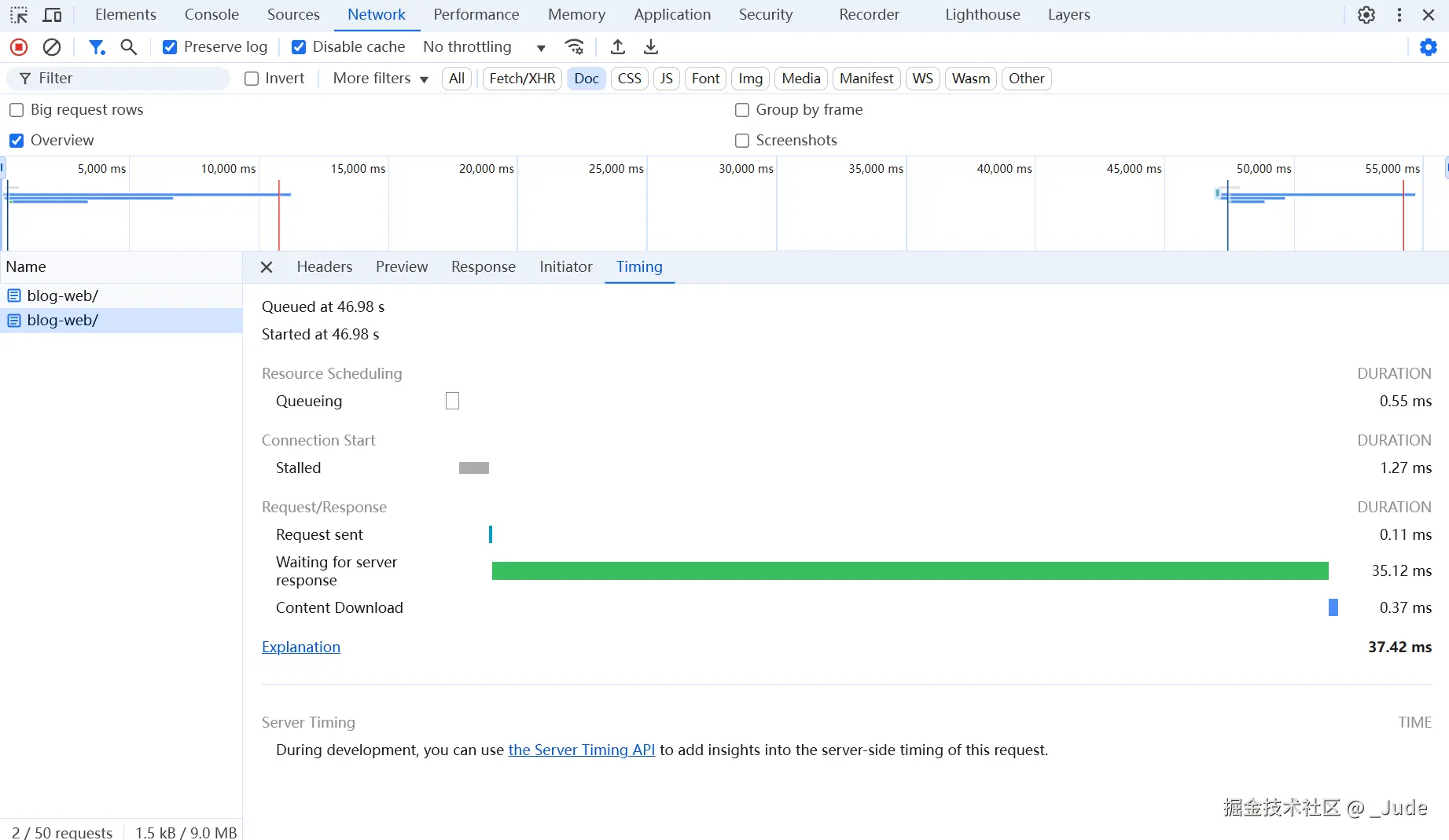The width and height of the screenshot is (1449, 840).
Task: Show the request Preview tab
Action: 402,267
